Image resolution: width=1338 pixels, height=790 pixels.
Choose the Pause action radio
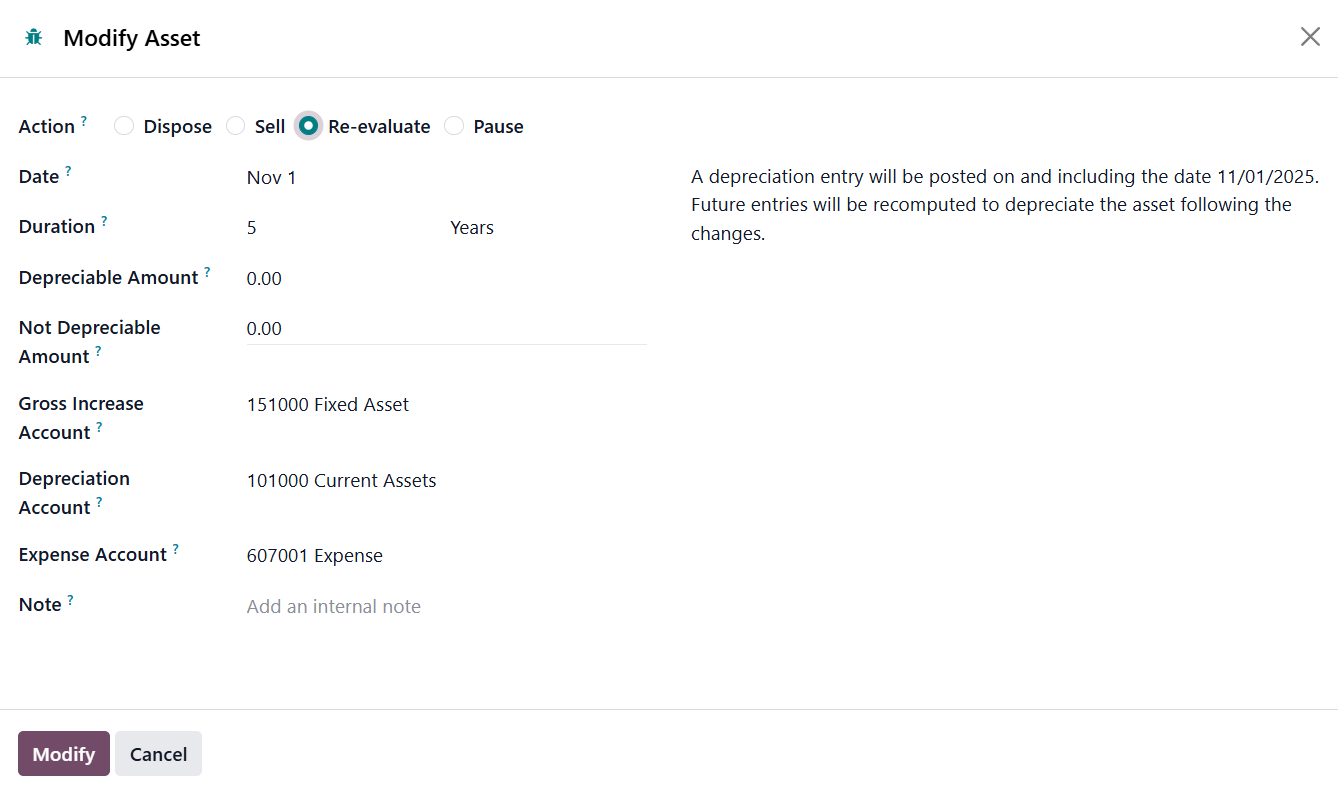coord(455,126)
